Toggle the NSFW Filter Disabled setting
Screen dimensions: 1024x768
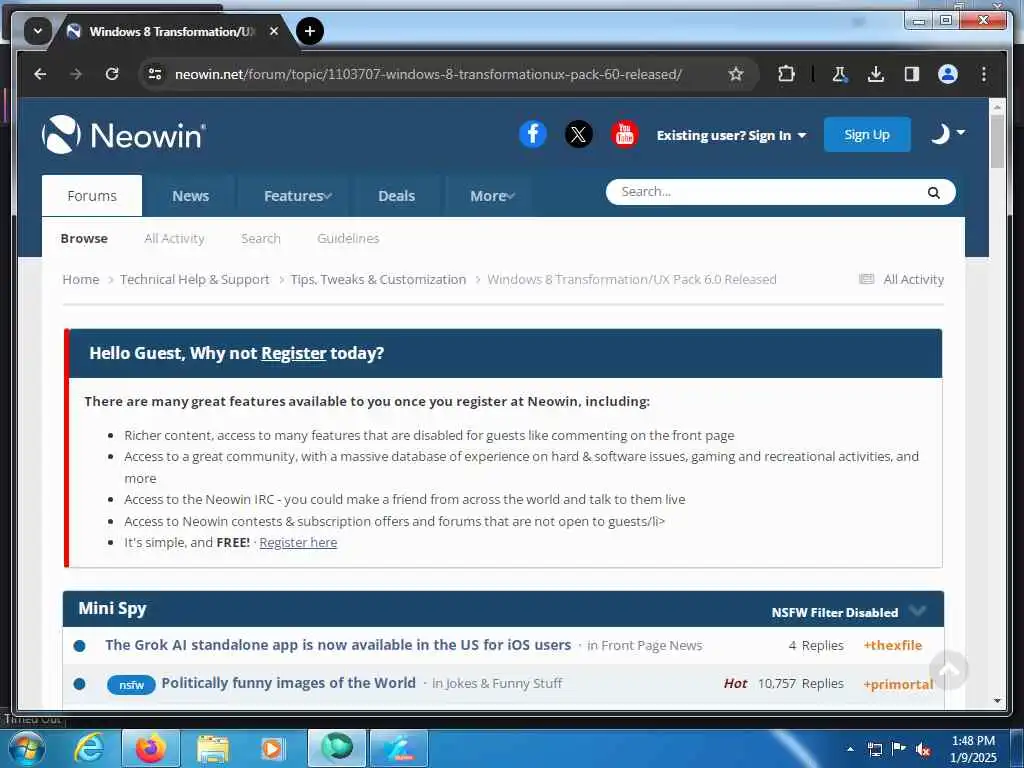point(835,613)
